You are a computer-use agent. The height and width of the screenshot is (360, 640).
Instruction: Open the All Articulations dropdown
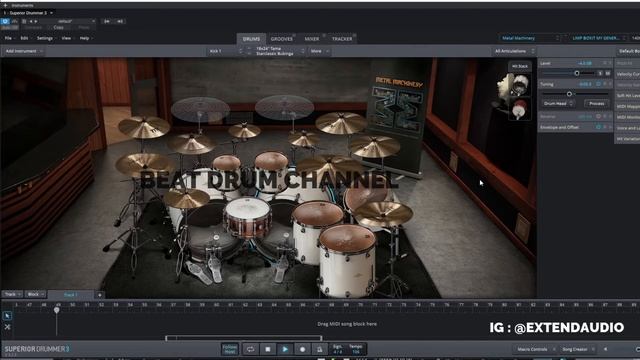(514, 51)
